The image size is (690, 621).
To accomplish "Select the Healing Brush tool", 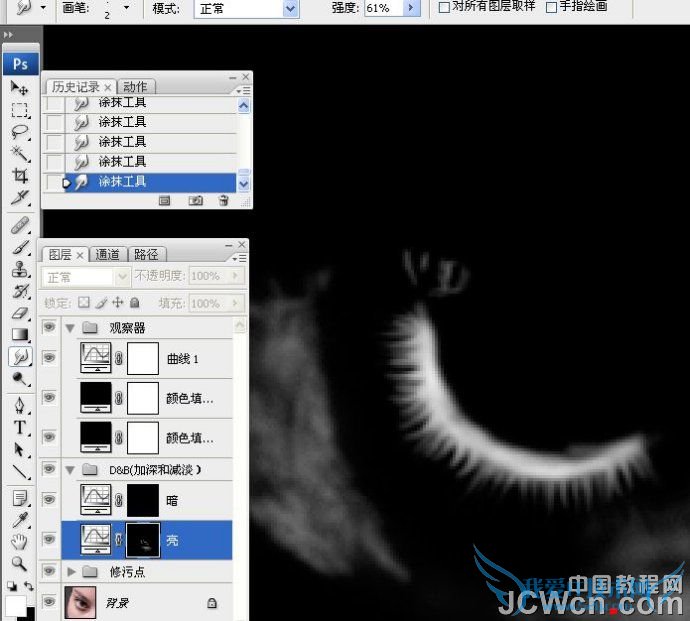I will 19,226.
